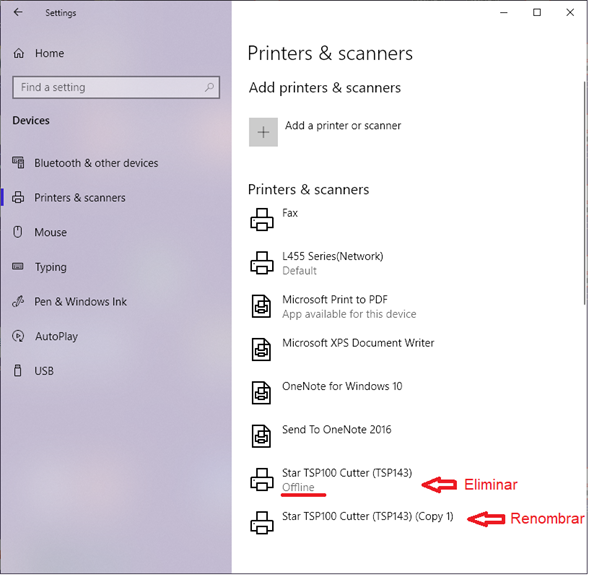Click the XPS Document Writer icon
This screenshot has height=577, width=589.
click(x=261, y=349)
